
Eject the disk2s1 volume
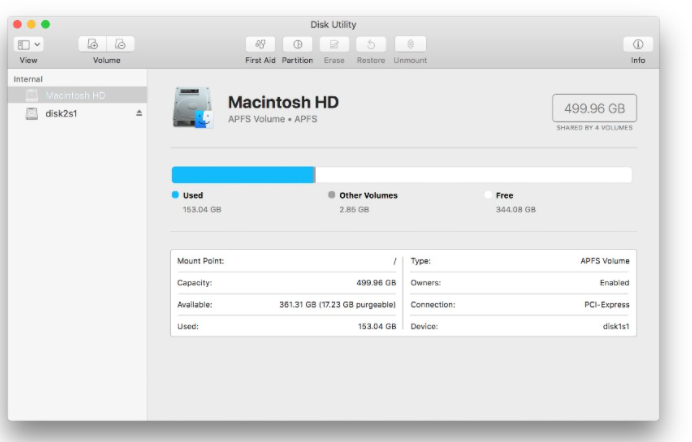(139, 113)
